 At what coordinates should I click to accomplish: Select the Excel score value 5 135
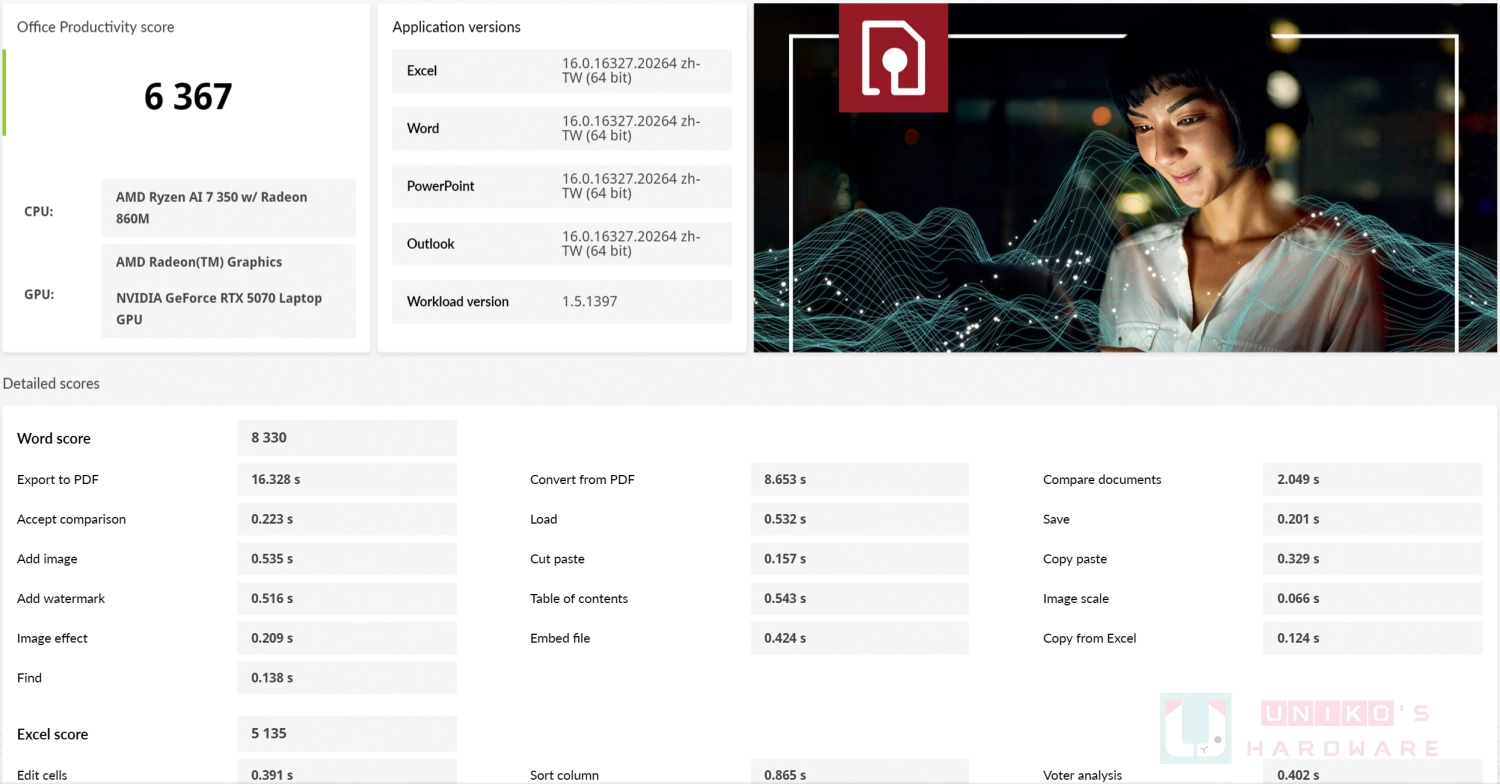347,734
